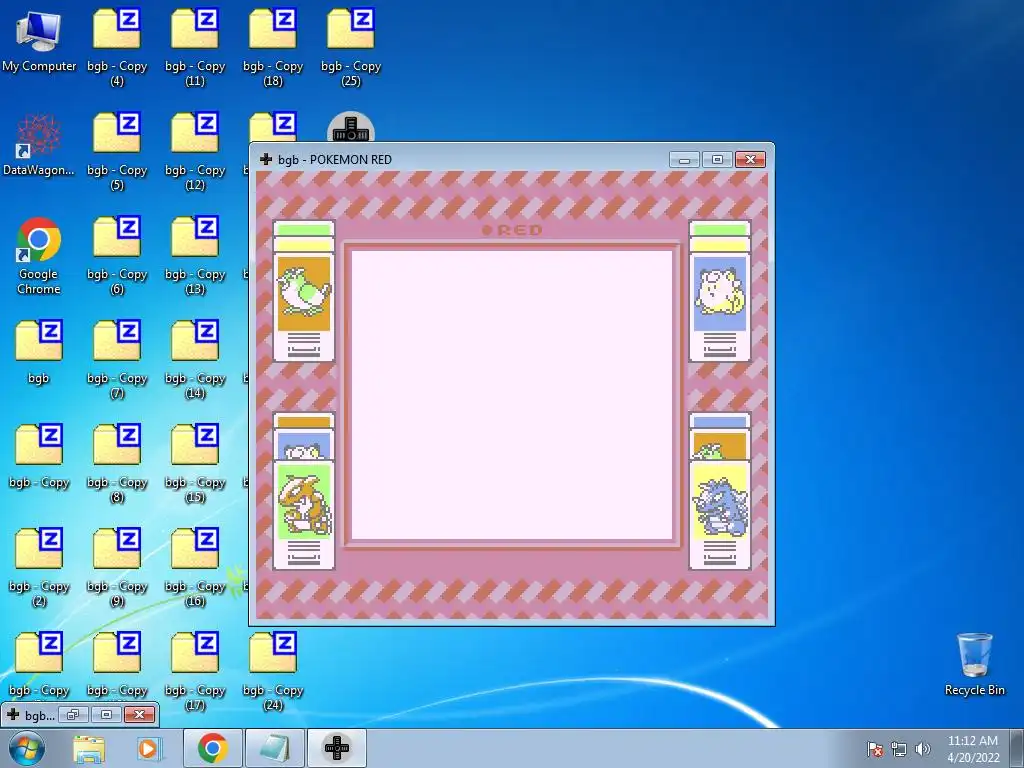This screenshot has height=768, width=1024.
Task: Select the My Computer desktop icon
Action: coord(39,40)
